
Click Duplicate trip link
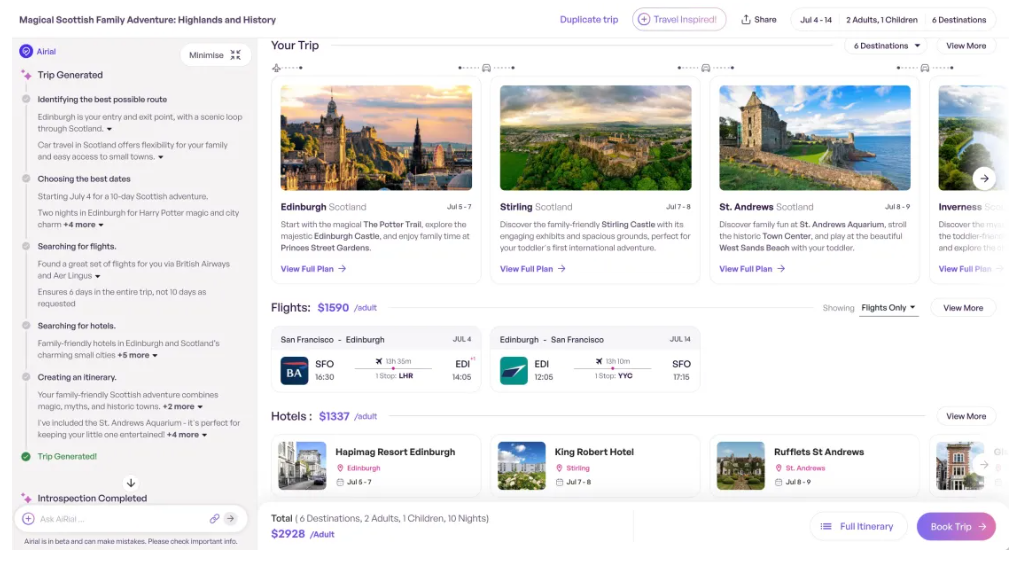point(588,20)
